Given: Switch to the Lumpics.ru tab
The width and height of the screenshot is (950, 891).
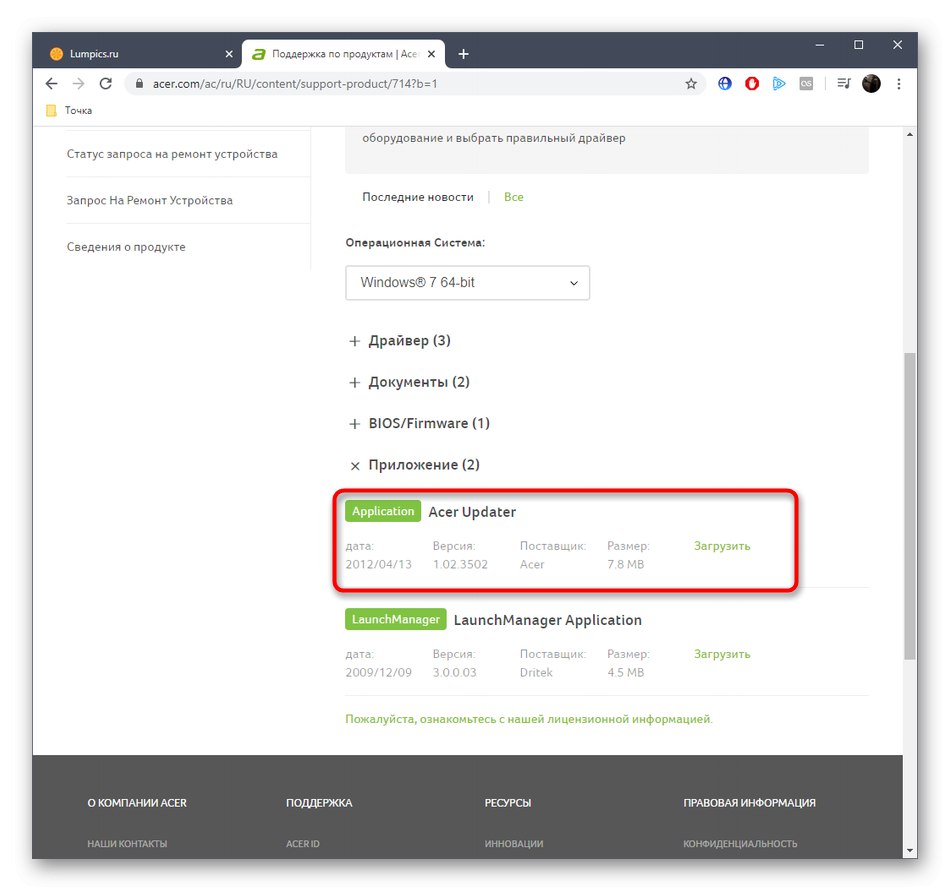Looking at the screenshot, I should 141,54.
